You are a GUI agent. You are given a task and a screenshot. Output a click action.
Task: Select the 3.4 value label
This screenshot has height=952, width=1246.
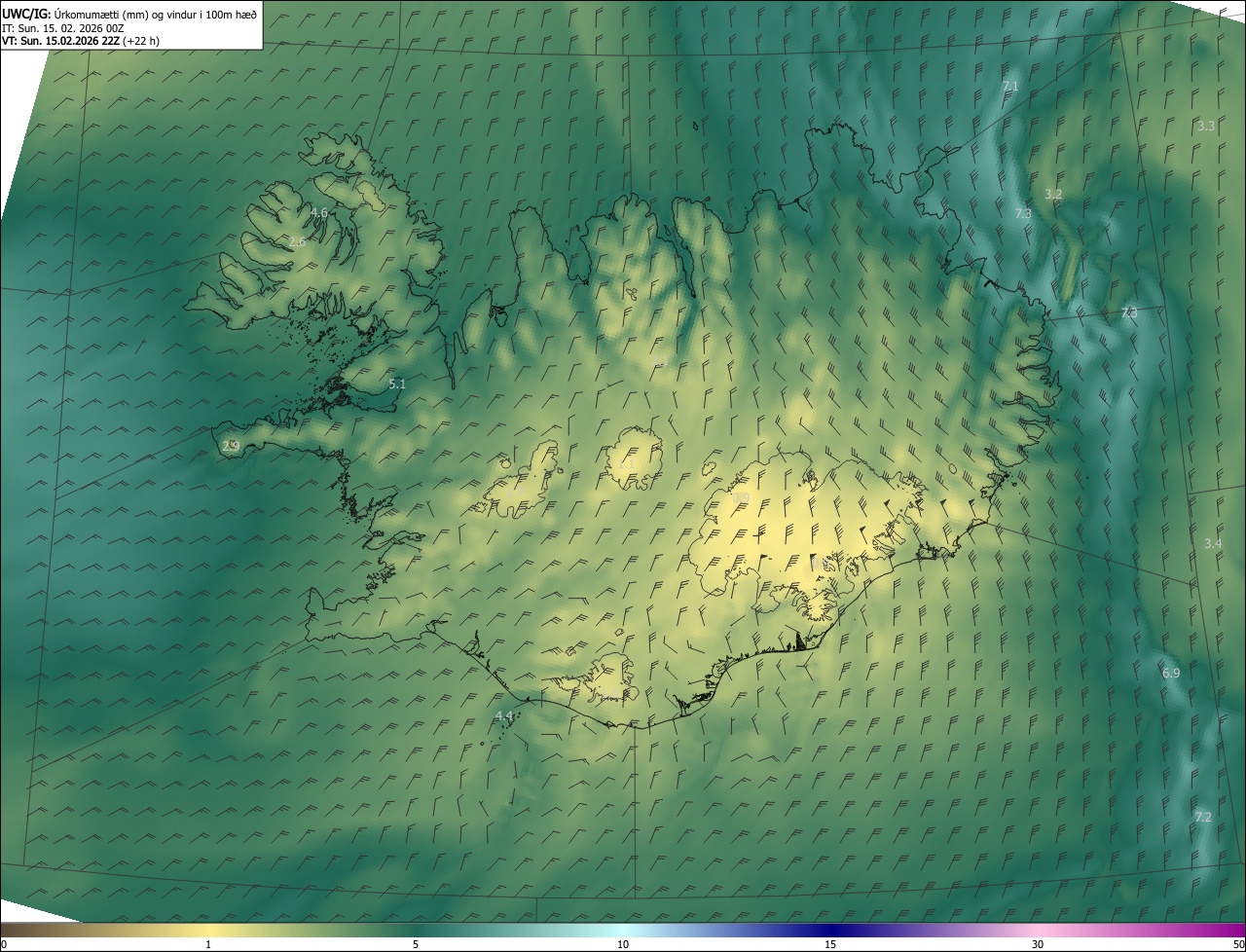pyautogui.click(x=1213, y=544)
